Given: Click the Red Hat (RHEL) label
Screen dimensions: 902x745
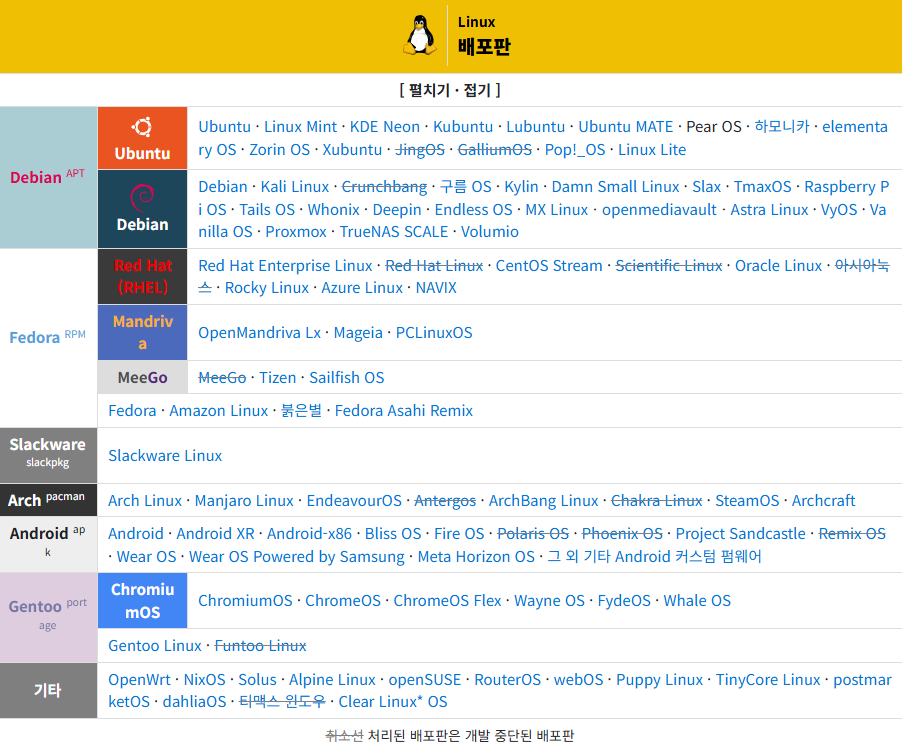Looking at the screenshot, I should [143, 276].
